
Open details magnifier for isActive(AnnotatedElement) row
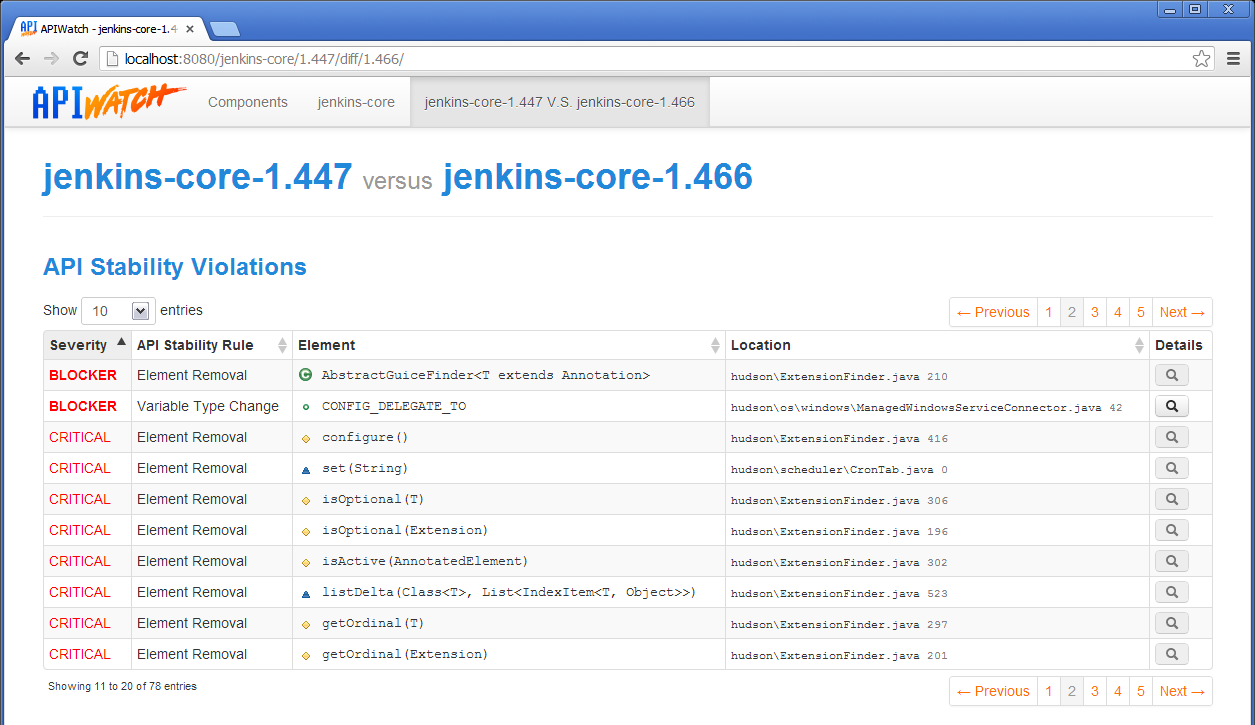[1171, 562]
